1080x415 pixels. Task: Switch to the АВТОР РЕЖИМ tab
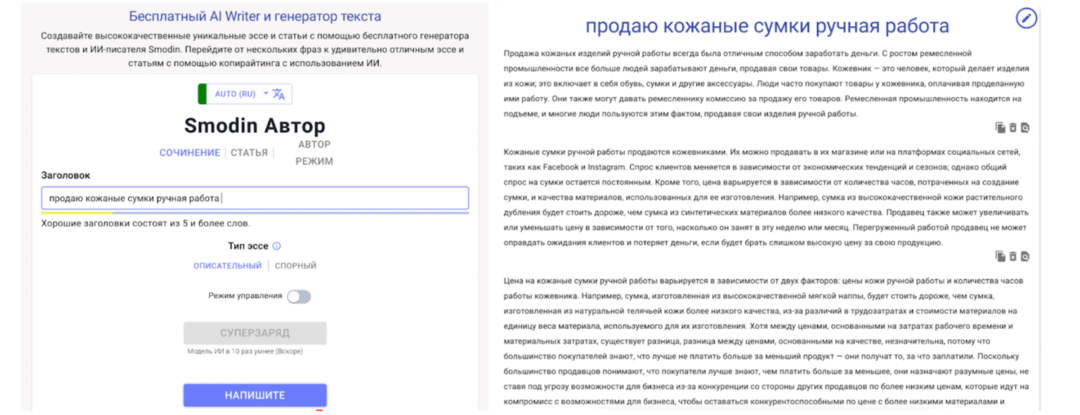[314, 153]
